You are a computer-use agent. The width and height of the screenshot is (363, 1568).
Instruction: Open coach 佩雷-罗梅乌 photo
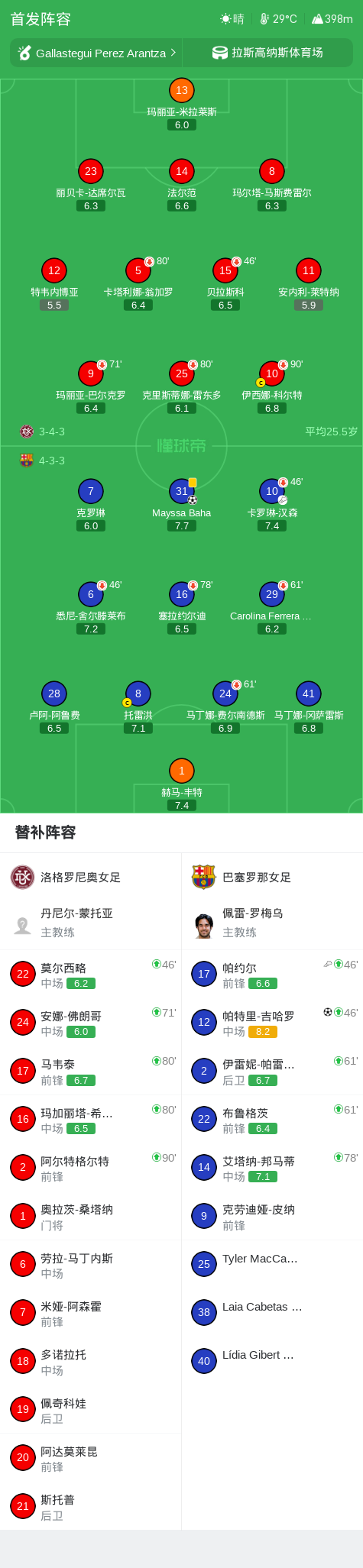click(x=203, y=926)
